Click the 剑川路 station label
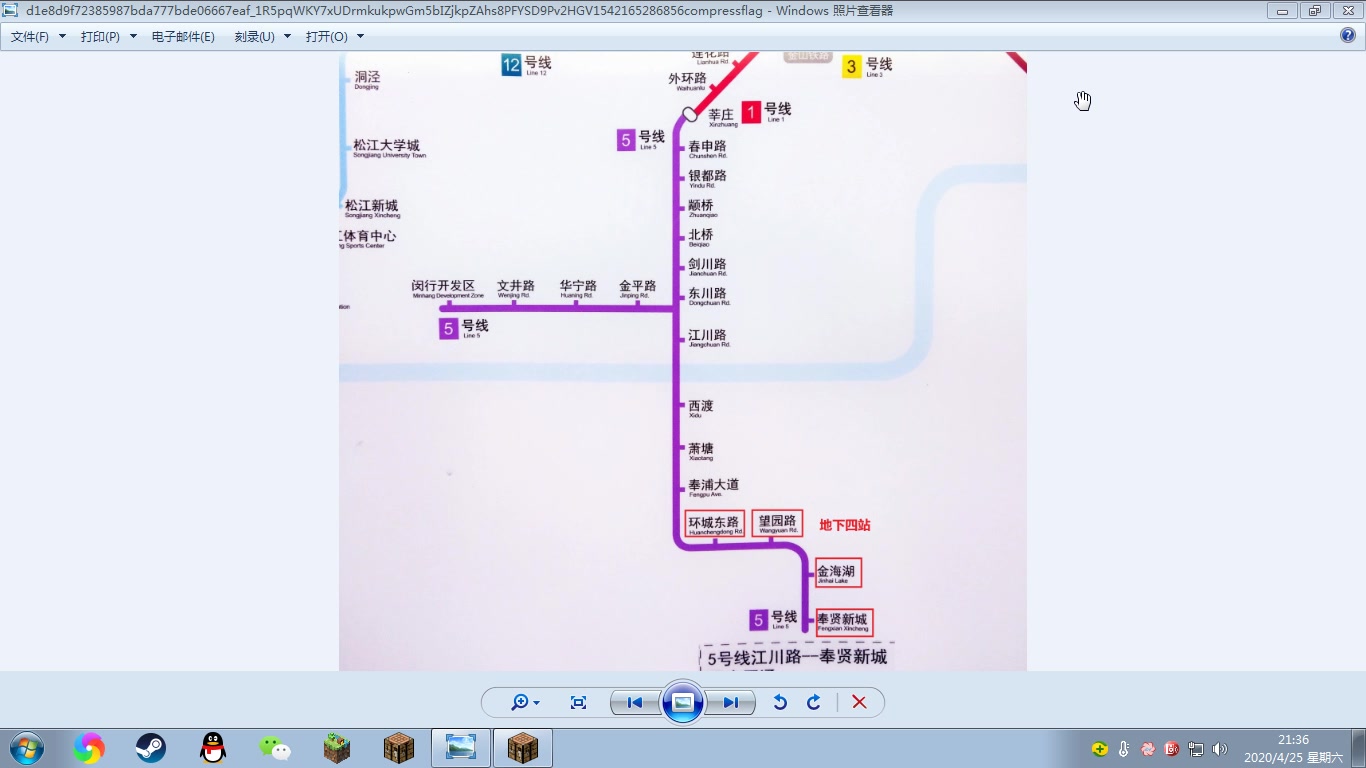1366x768 pixels. 707,267
